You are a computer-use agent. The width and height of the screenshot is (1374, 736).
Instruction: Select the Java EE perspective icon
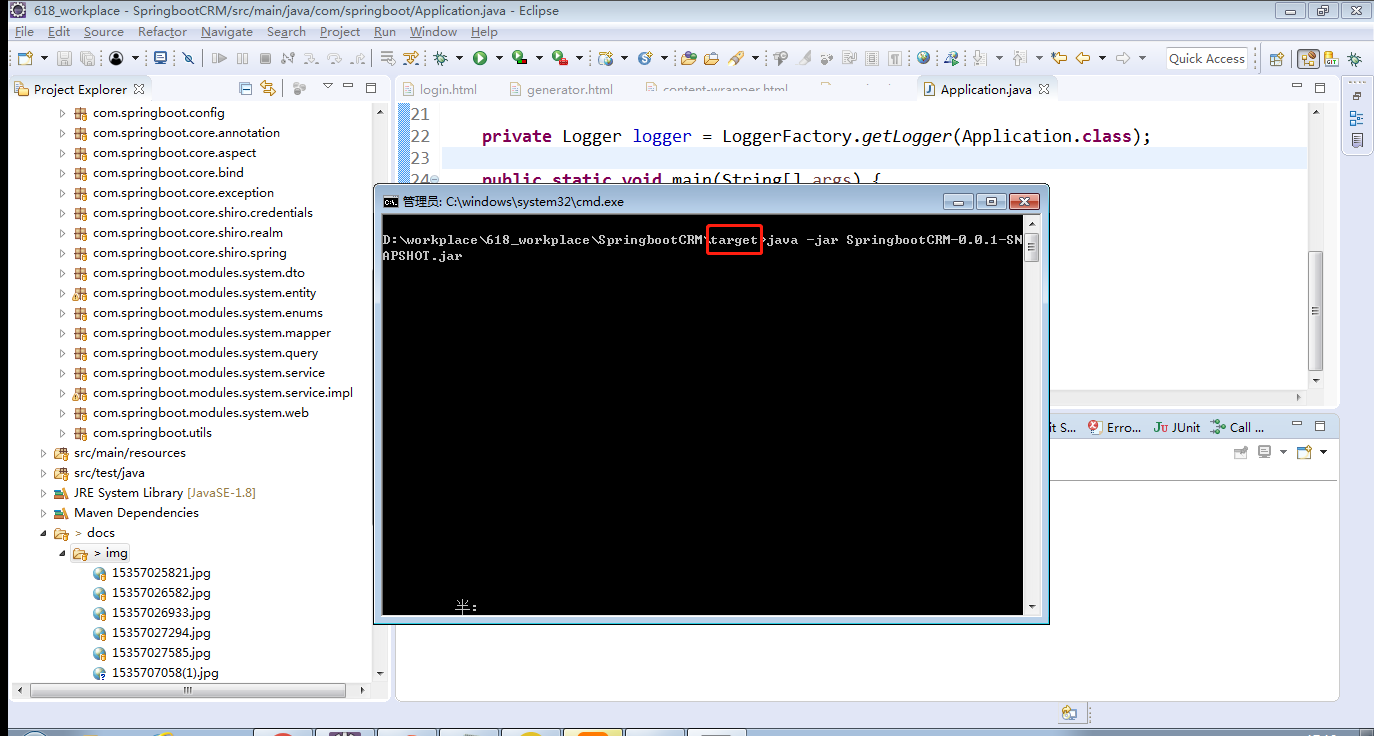[1308, 59]
